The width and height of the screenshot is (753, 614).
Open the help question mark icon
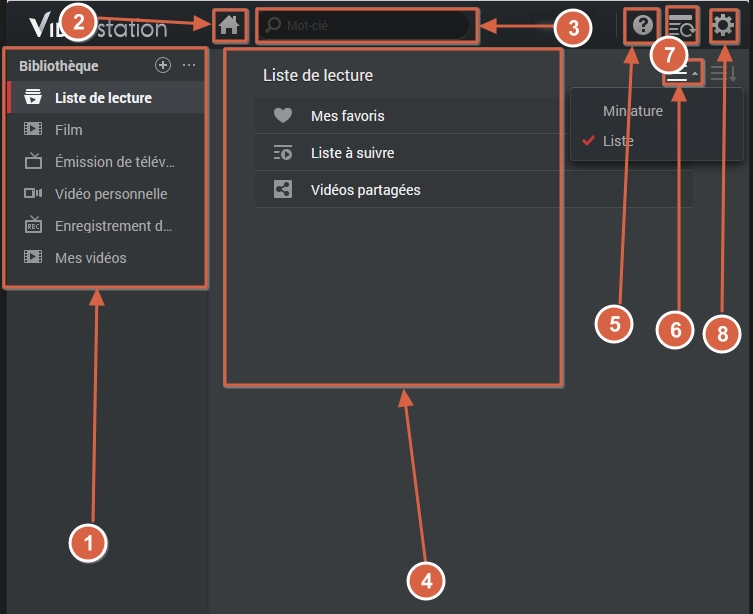coord(641,25)
